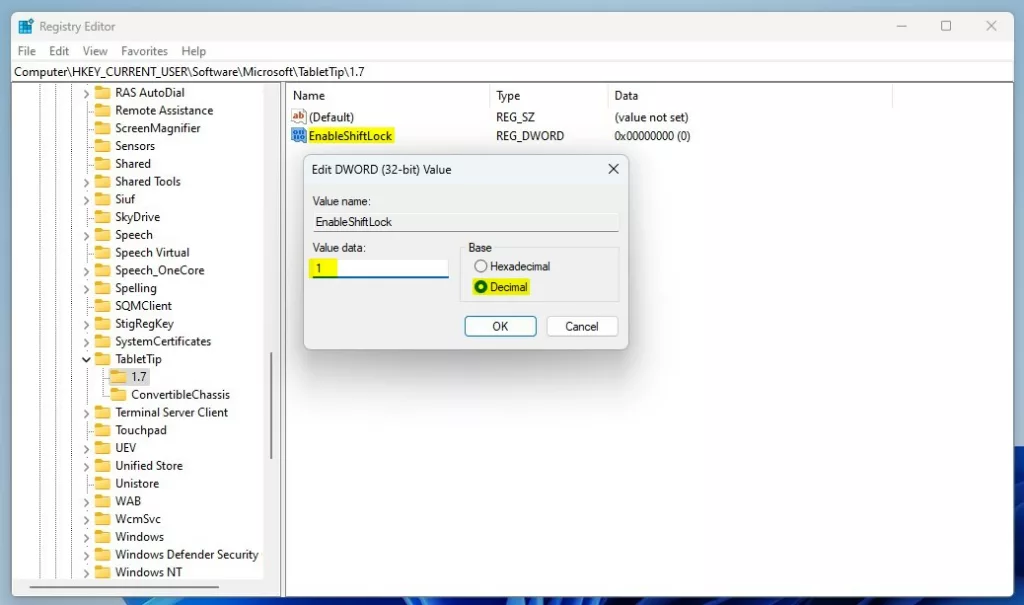Select the Windows NT key
Viewport: 1024px width, 605px height.
pyautogui.click(x=149, y=572)
